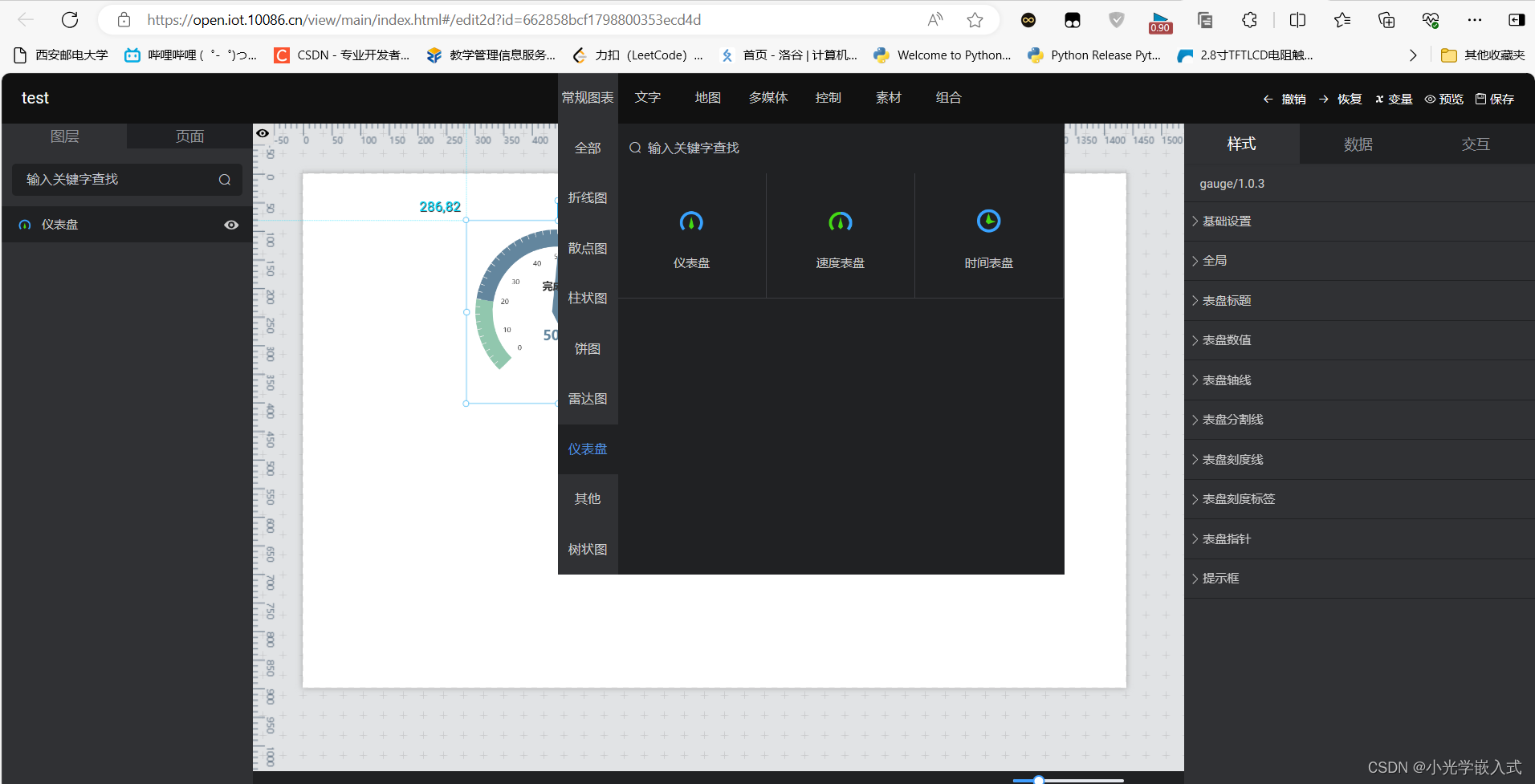The width and height of the screenshot is (1535, 784).
Task: Open CSDN bookmark
Action: pyautogui.click(x=342, y=55)
